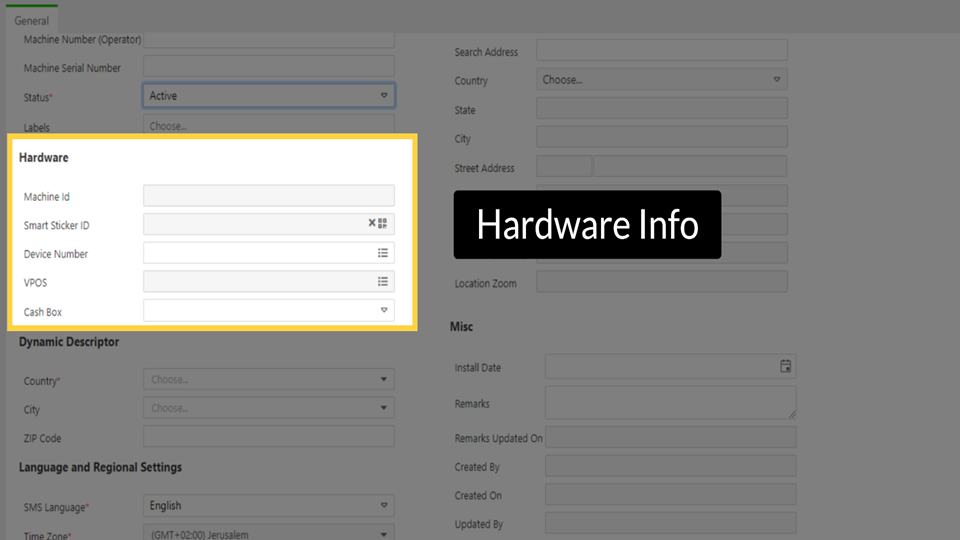The height and width of the screenshot is (540, 960).
Task: Focus the Search Address text box
Action: click(x=661, y=51)
